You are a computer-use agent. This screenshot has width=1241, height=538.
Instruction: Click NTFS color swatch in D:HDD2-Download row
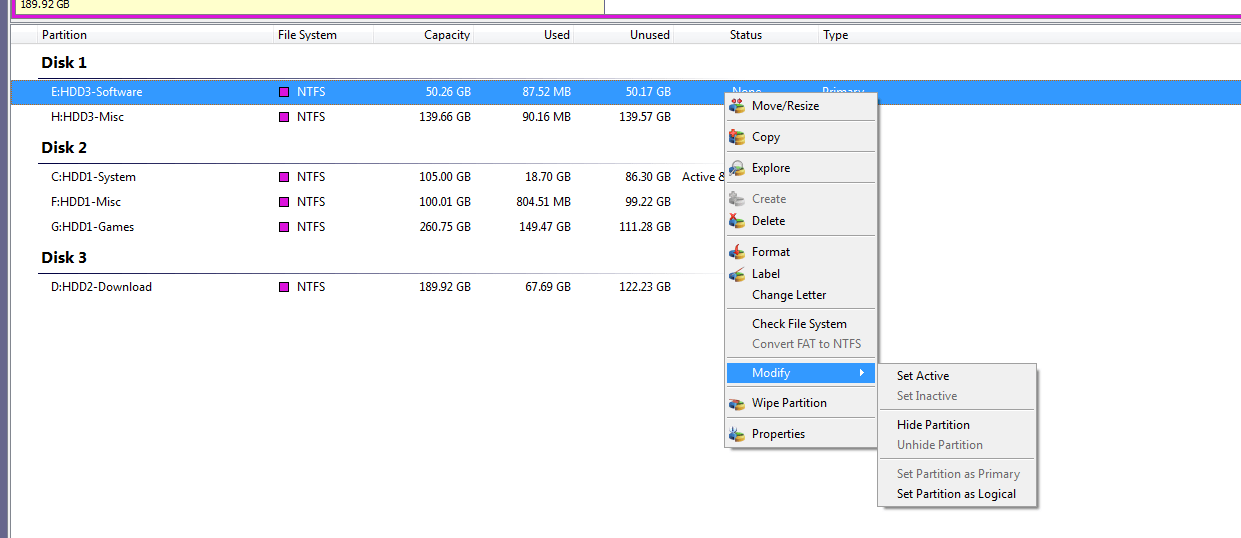pyautogui.click(x=284, y=287)
